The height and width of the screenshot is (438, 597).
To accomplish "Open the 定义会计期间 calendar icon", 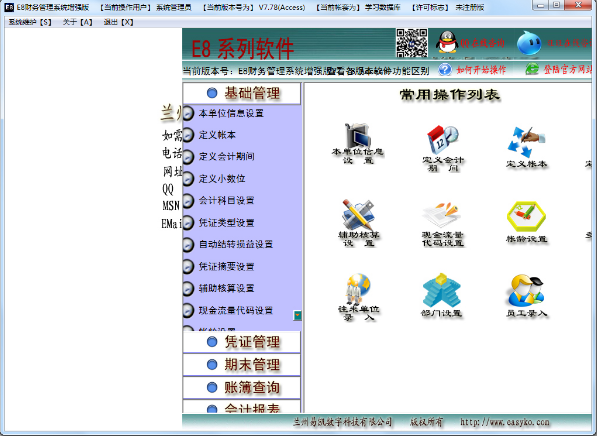I will pos(442,148).
